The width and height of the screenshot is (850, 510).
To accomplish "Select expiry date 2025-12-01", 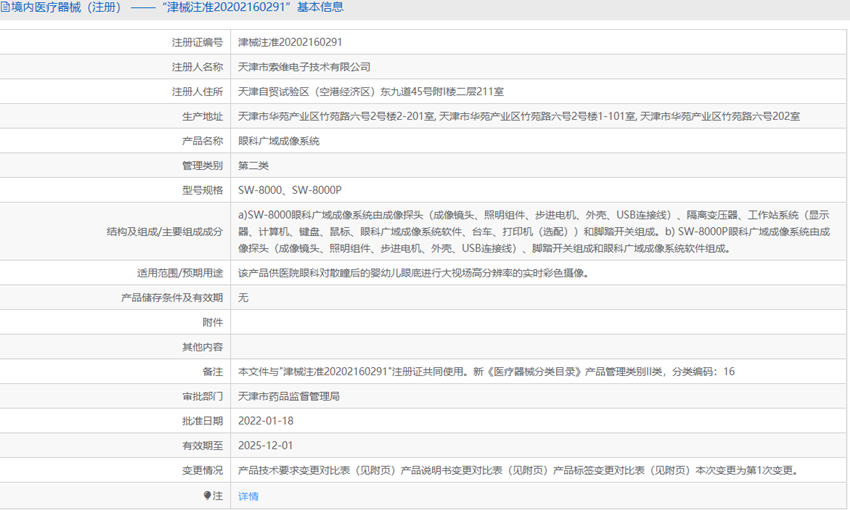I will pyautogui.click(x=266, y=446).
